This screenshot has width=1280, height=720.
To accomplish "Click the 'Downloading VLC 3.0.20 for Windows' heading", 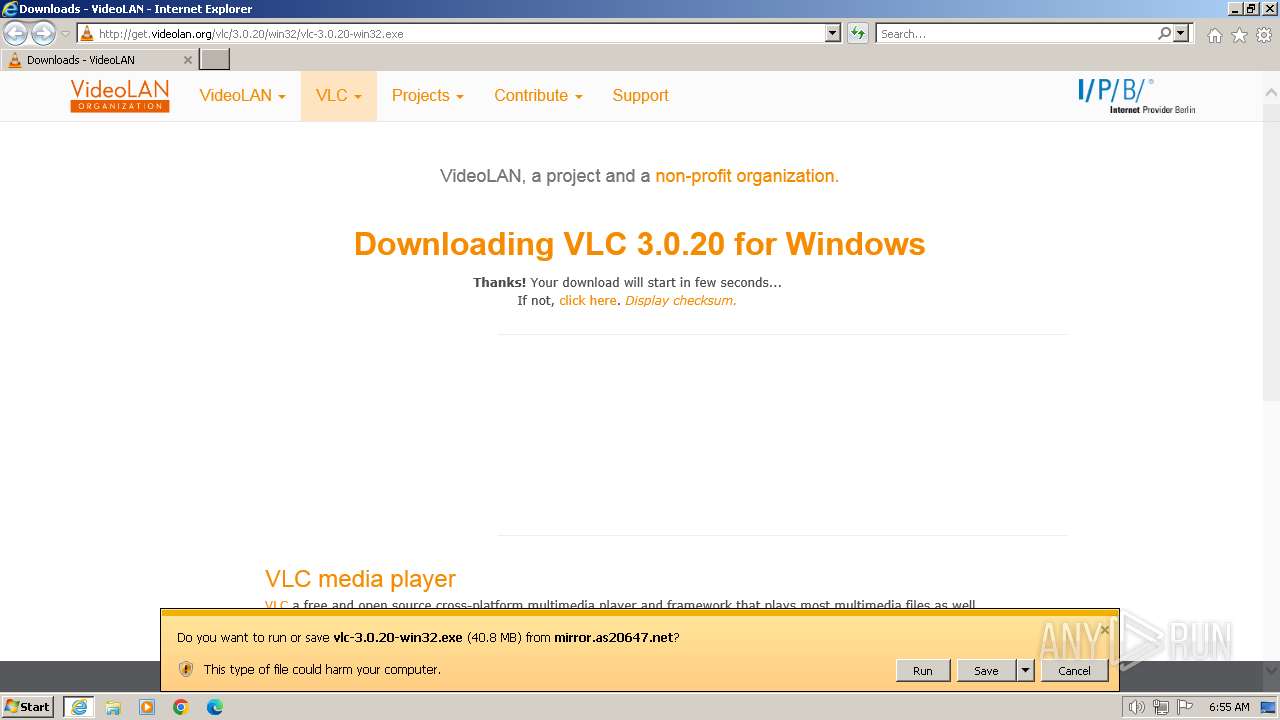I will (640, 244).
